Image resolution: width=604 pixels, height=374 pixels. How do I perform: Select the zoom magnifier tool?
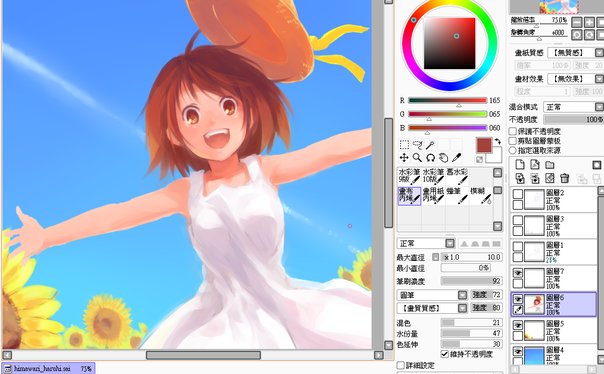click(417, 158)
